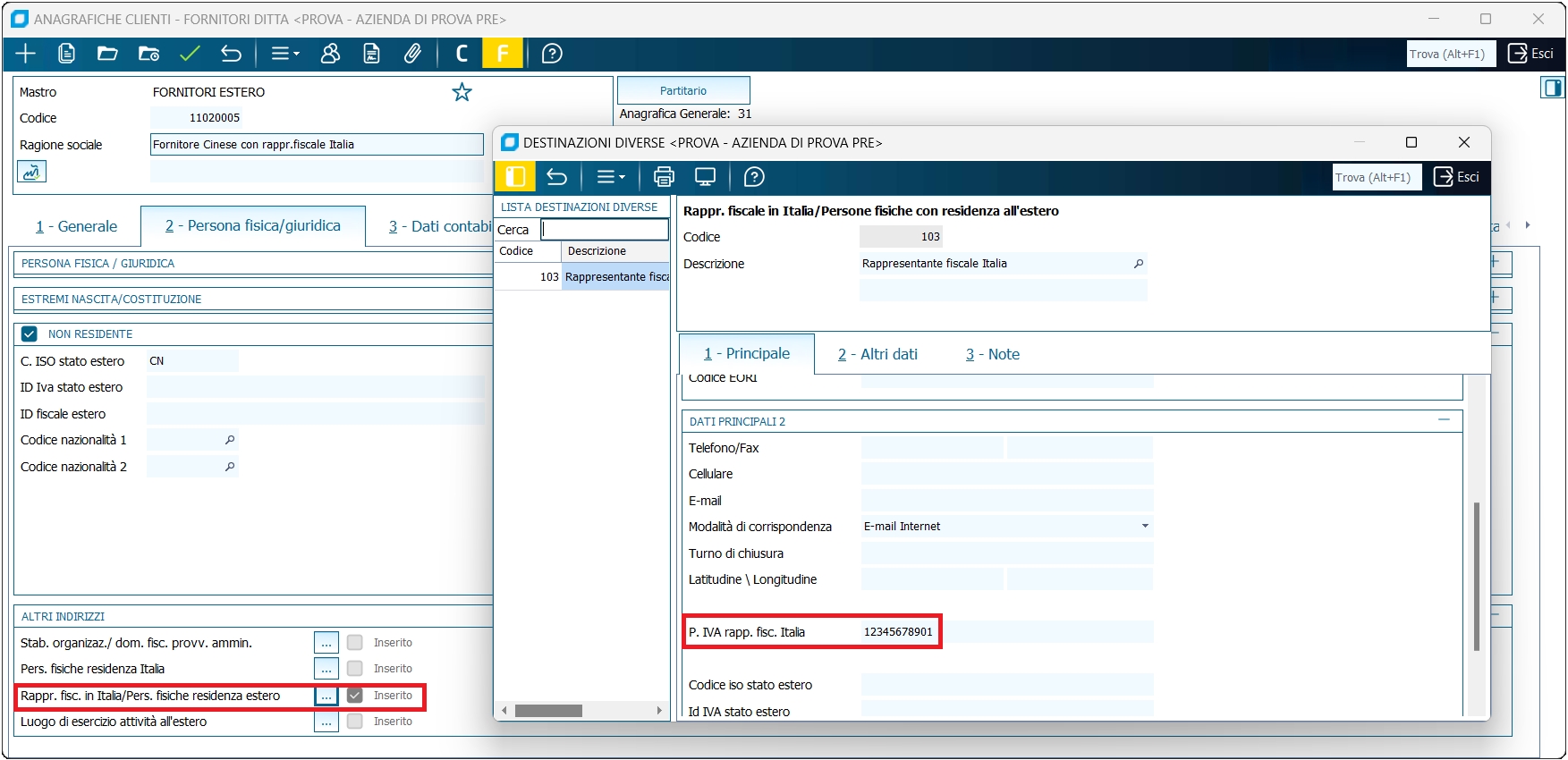The image size is (1568, 760).
Task: Click the Partitario button
Action: tap(683, 90)
